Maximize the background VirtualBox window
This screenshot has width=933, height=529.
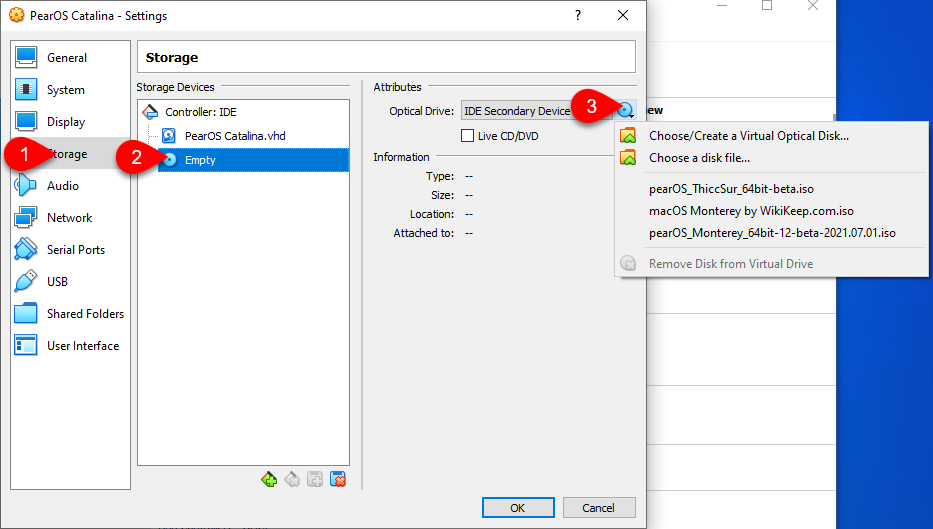767,6
